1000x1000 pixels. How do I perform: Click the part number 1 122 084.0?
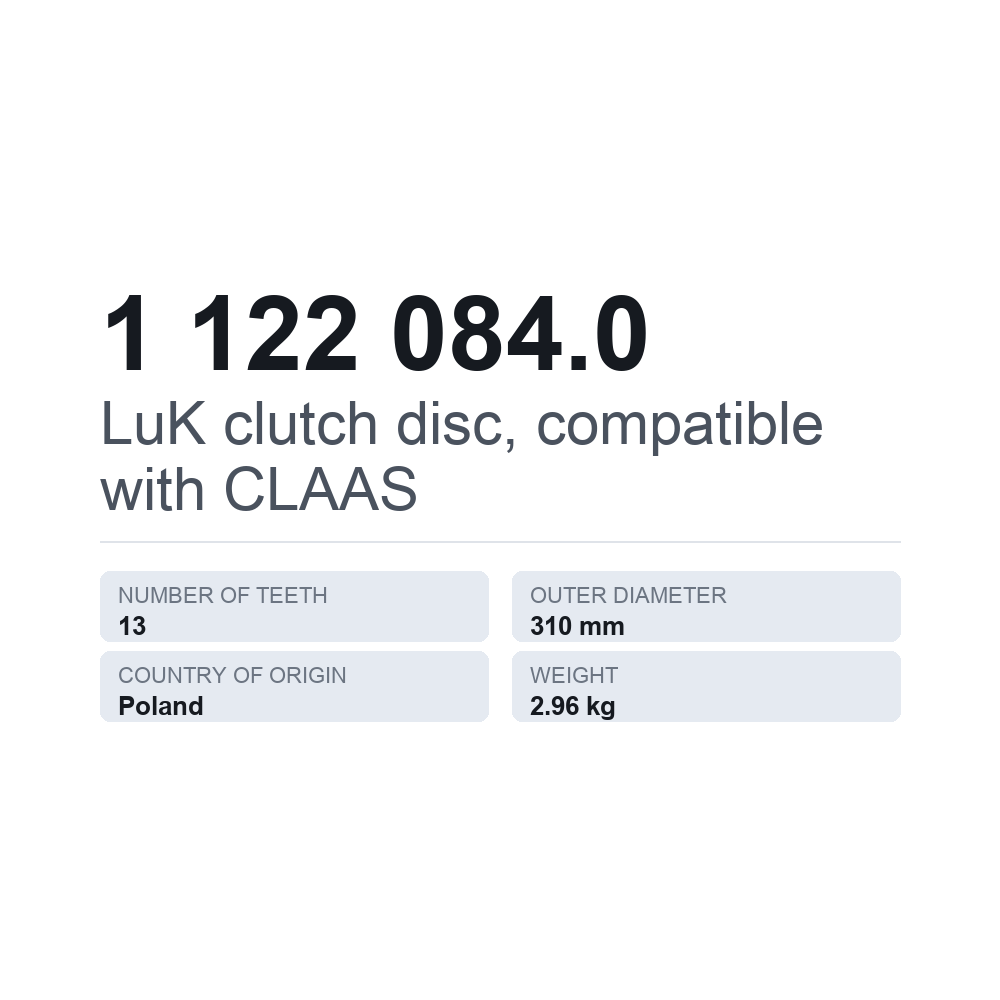(x=375, y=333)
